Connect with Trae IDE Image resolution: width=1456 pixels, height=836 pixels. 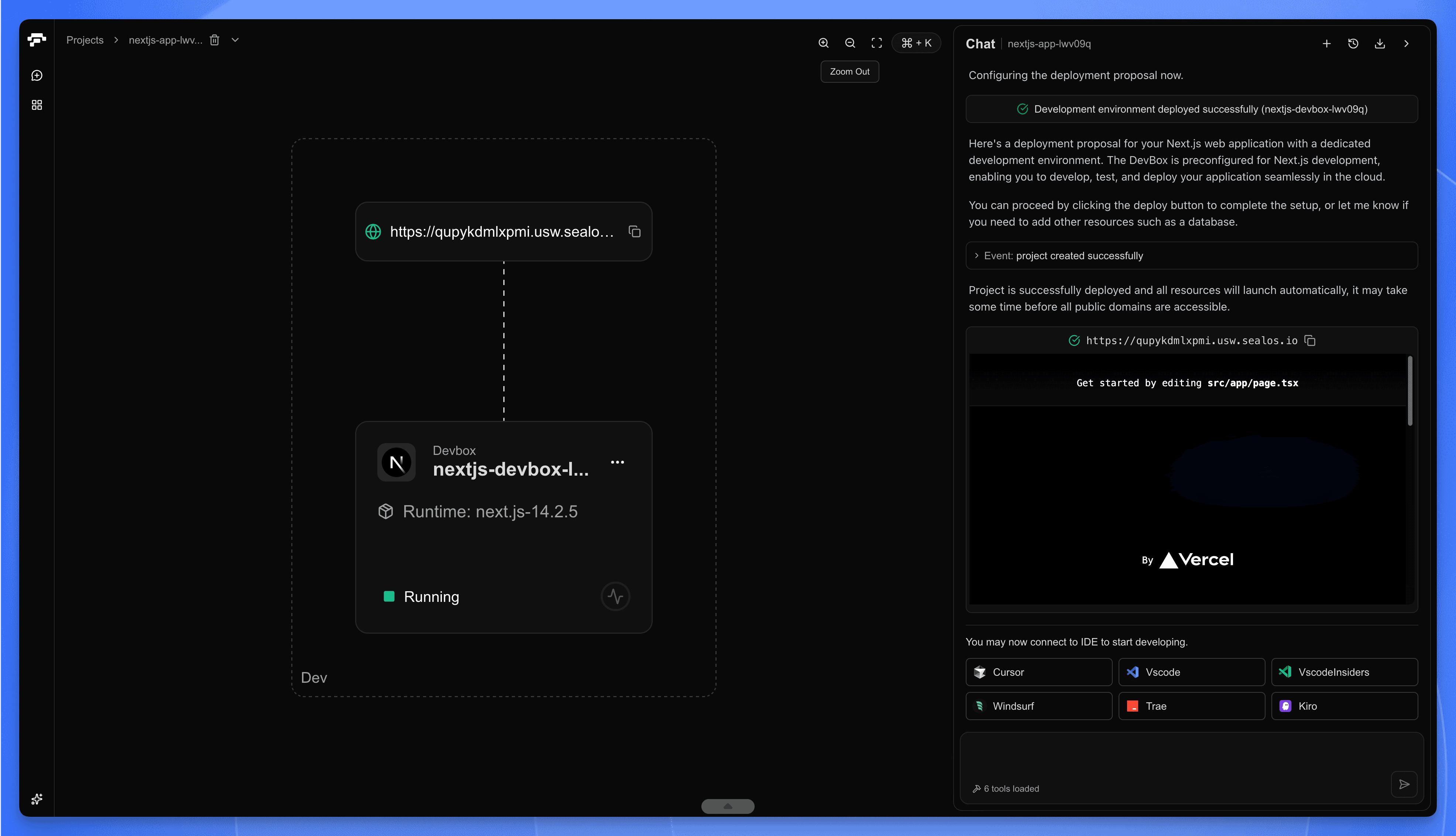tap(1191, 706)
